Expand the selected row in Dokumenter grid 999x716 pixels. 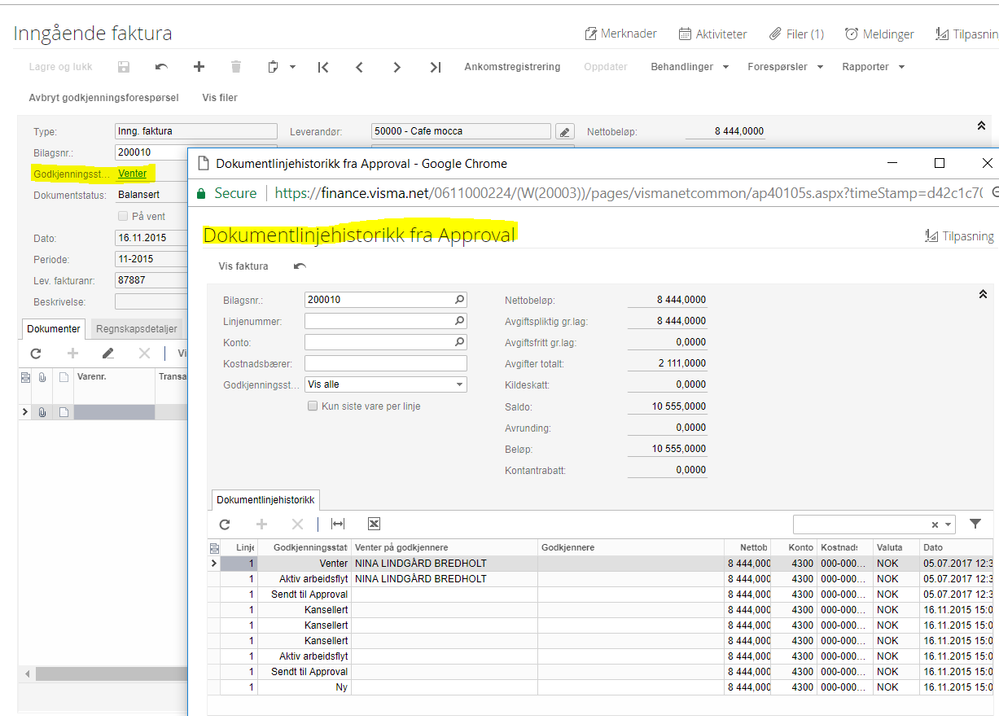tap(25, 412)
